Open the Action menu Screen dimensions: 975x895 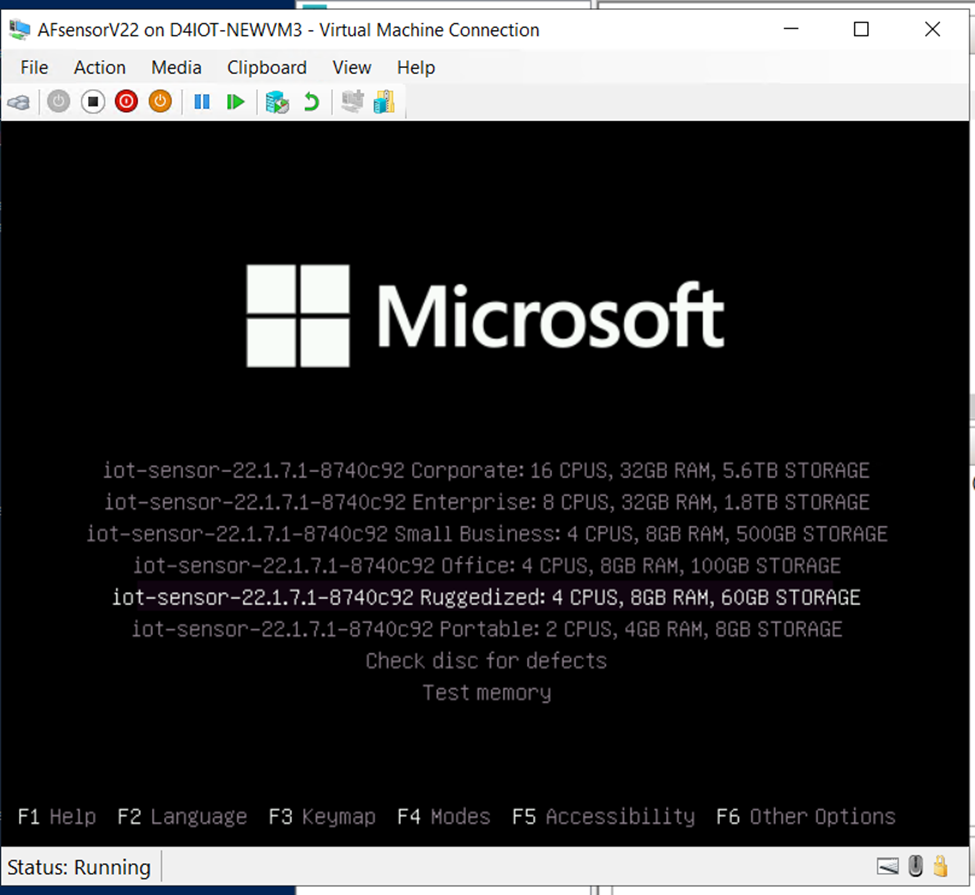[99, 67]
